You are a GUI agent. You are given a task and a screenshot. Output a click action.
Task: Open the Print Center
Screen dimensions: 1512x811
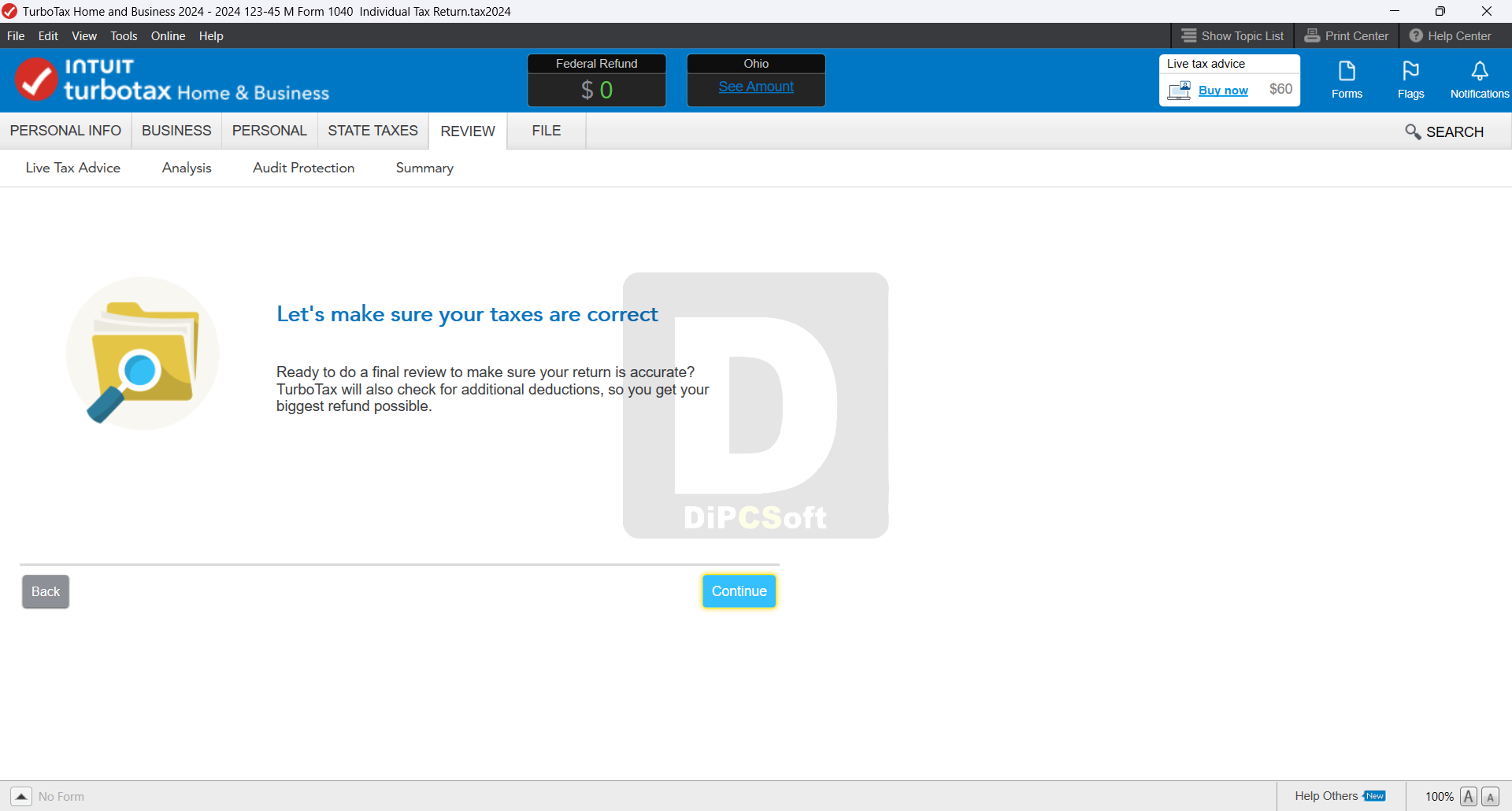point(1346,36)
